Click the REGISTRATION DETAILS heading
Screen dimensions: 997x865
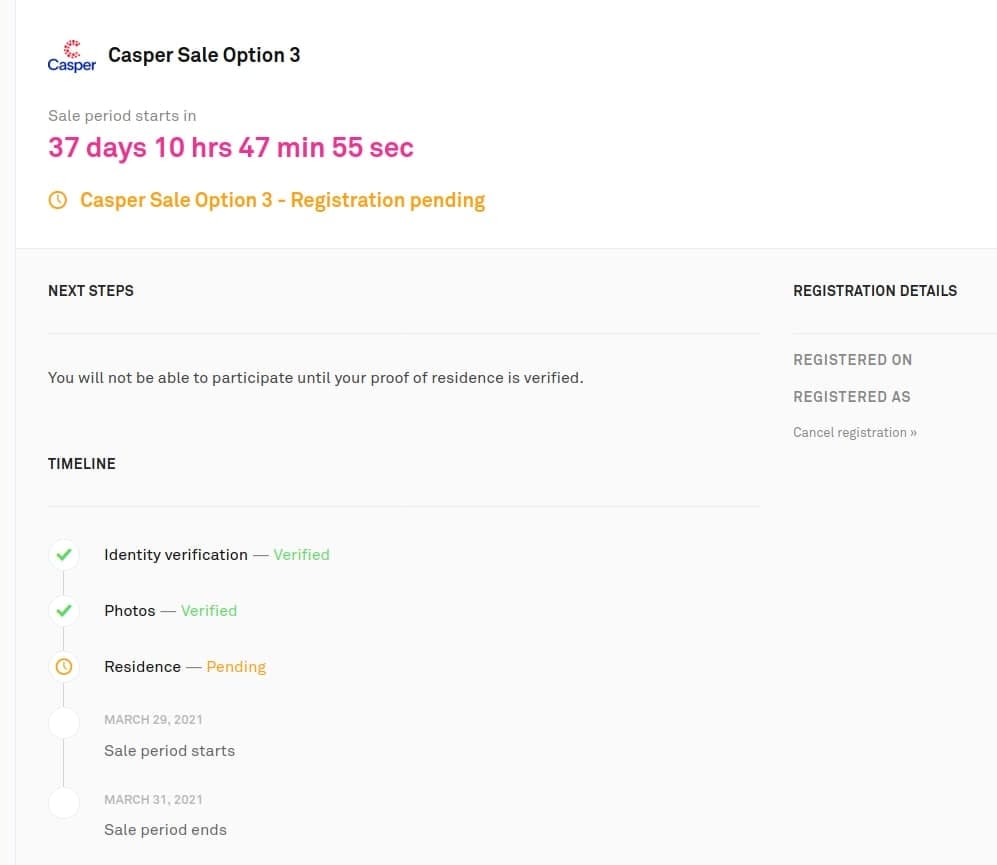875,291
